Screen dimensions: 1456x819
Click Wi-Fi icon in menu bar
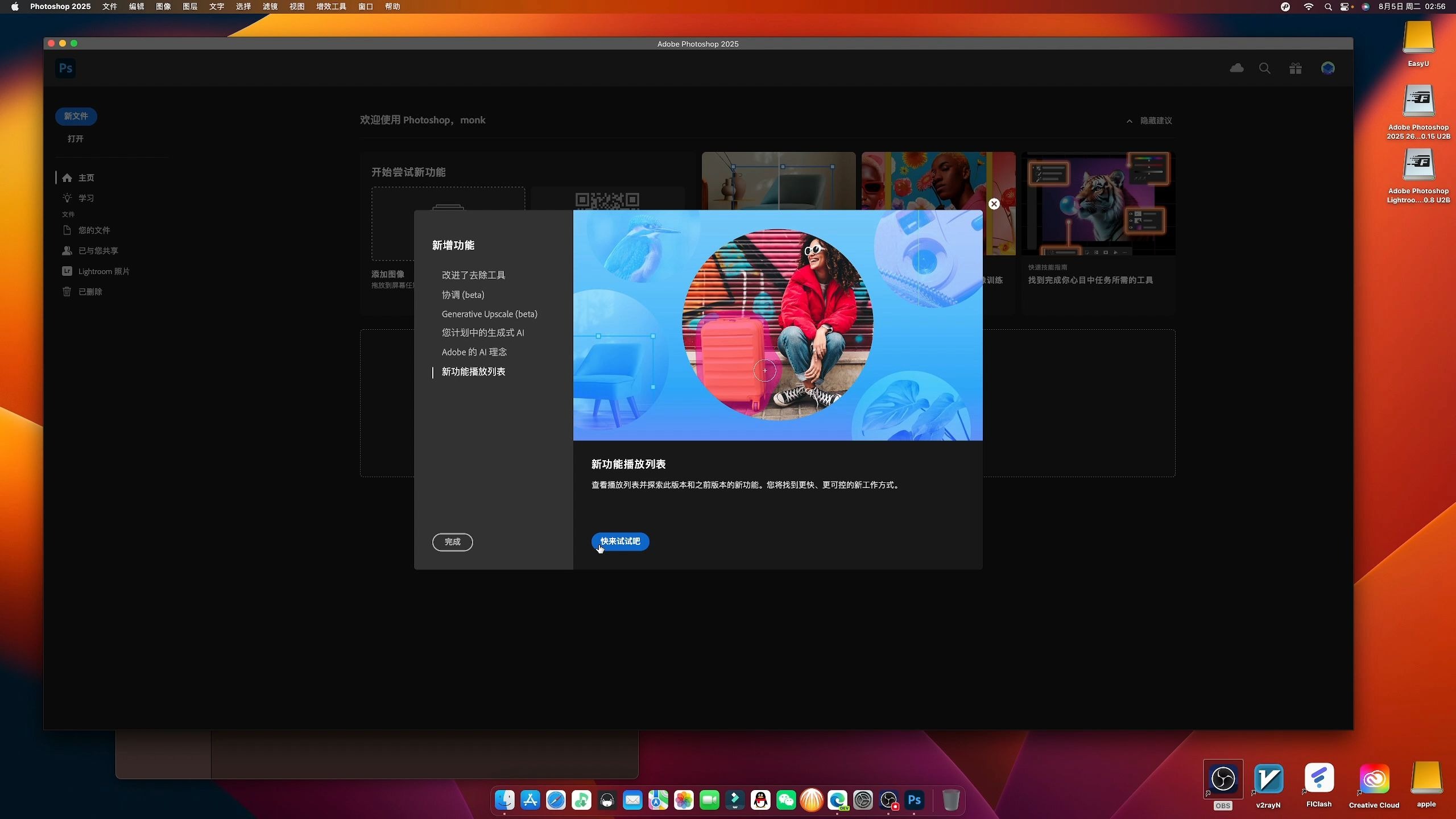(1308, 7)
